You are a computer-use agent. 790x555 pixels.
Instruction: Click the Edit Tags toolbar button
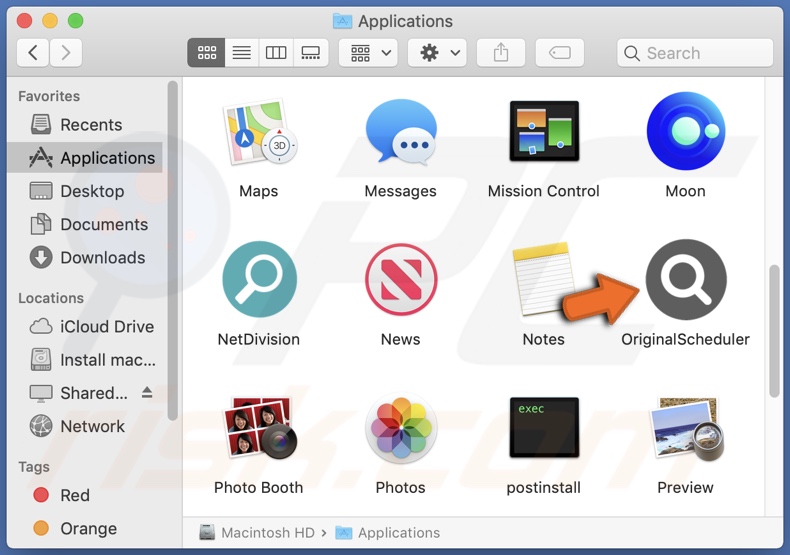tap(559, 52)
